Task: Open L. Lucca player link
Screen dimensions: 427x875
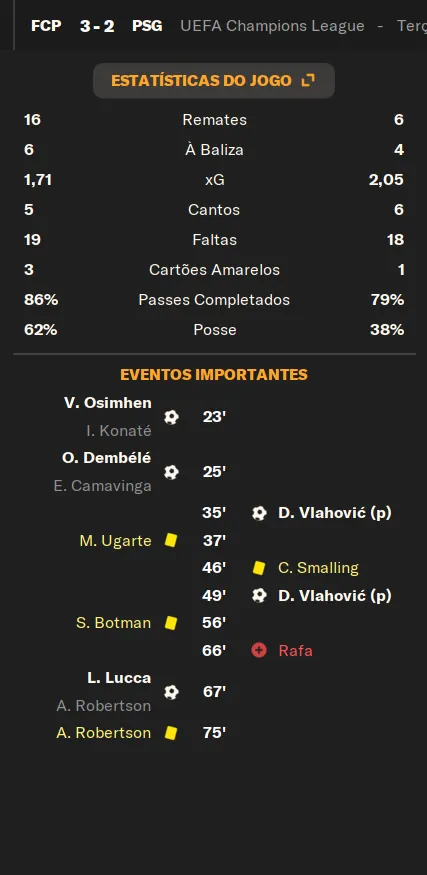Action: click(119, 678)
